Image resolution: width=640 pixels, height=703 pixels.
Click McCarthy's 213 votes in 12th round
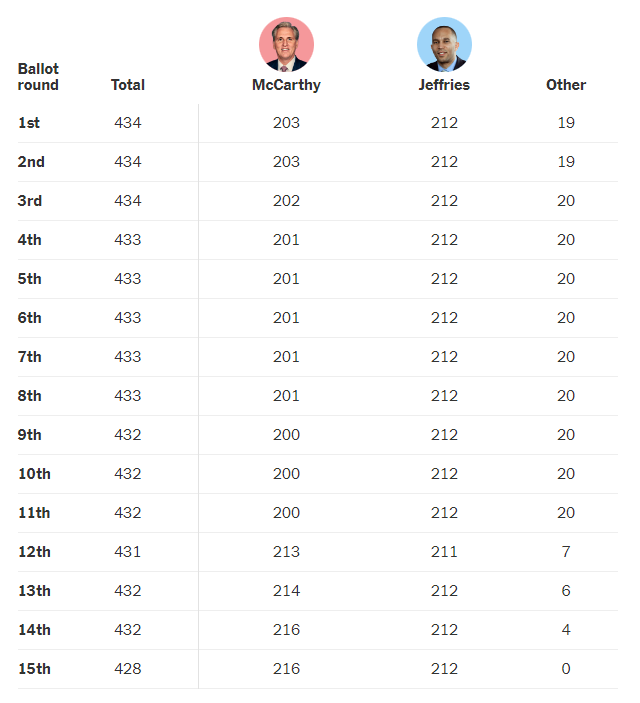tap(286, 552)
